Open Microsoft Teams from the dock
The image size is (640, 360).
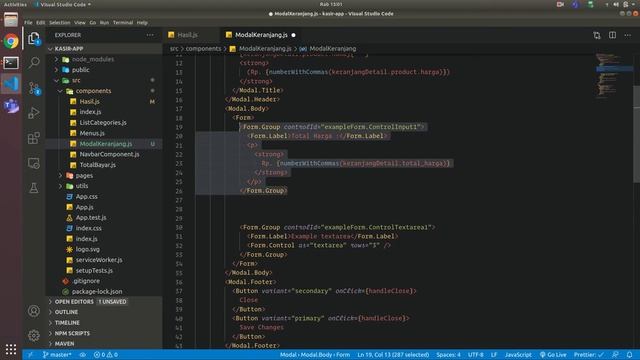11,105
